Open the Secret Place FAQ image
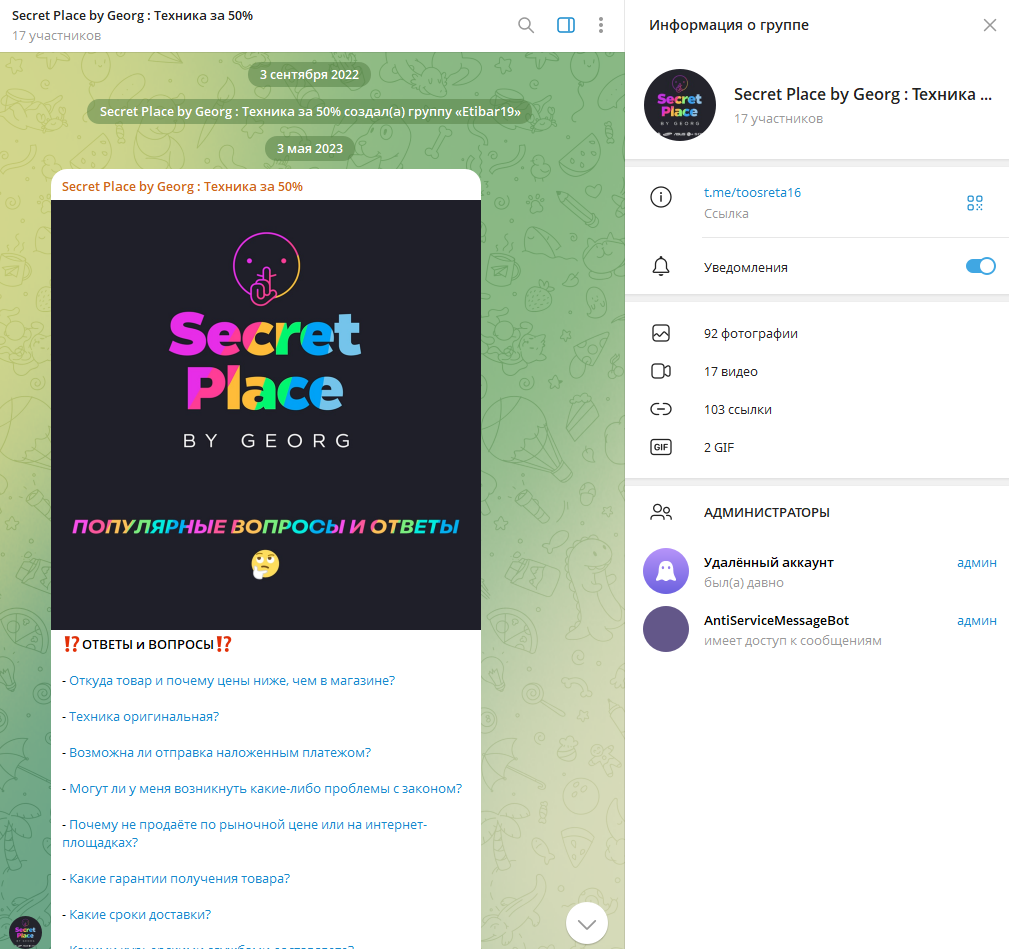The image size is (1009, 949). pos(266,415)
